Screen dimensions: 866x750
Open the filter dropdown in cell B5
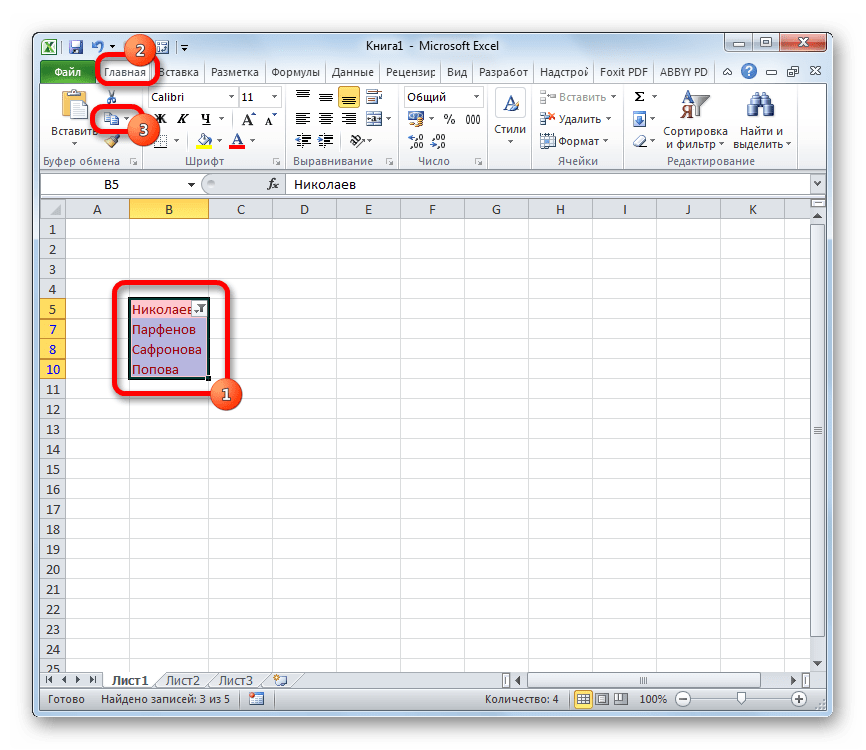coord(200,309)
